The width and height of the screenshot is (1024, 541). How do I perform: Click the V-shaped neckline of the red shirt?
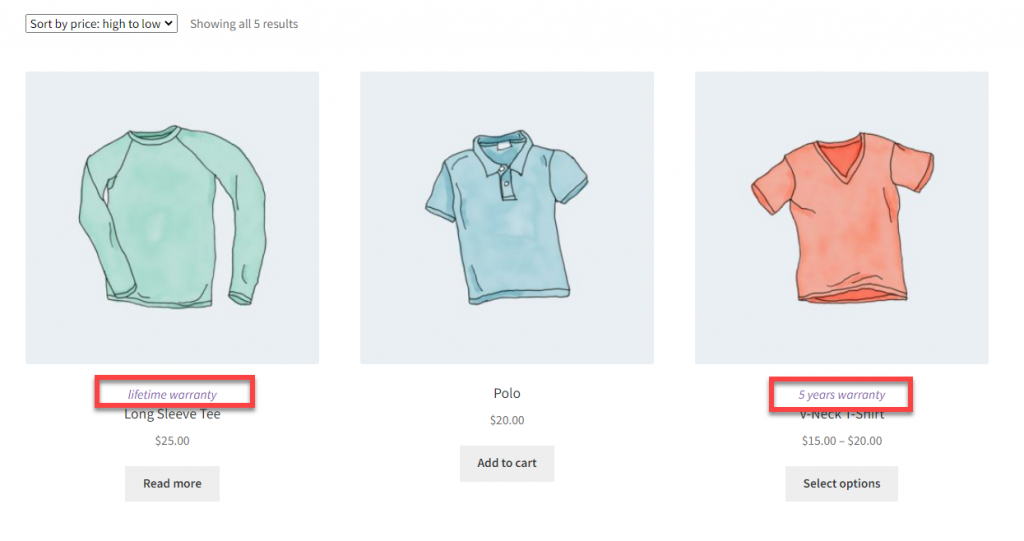pos(842,157)
